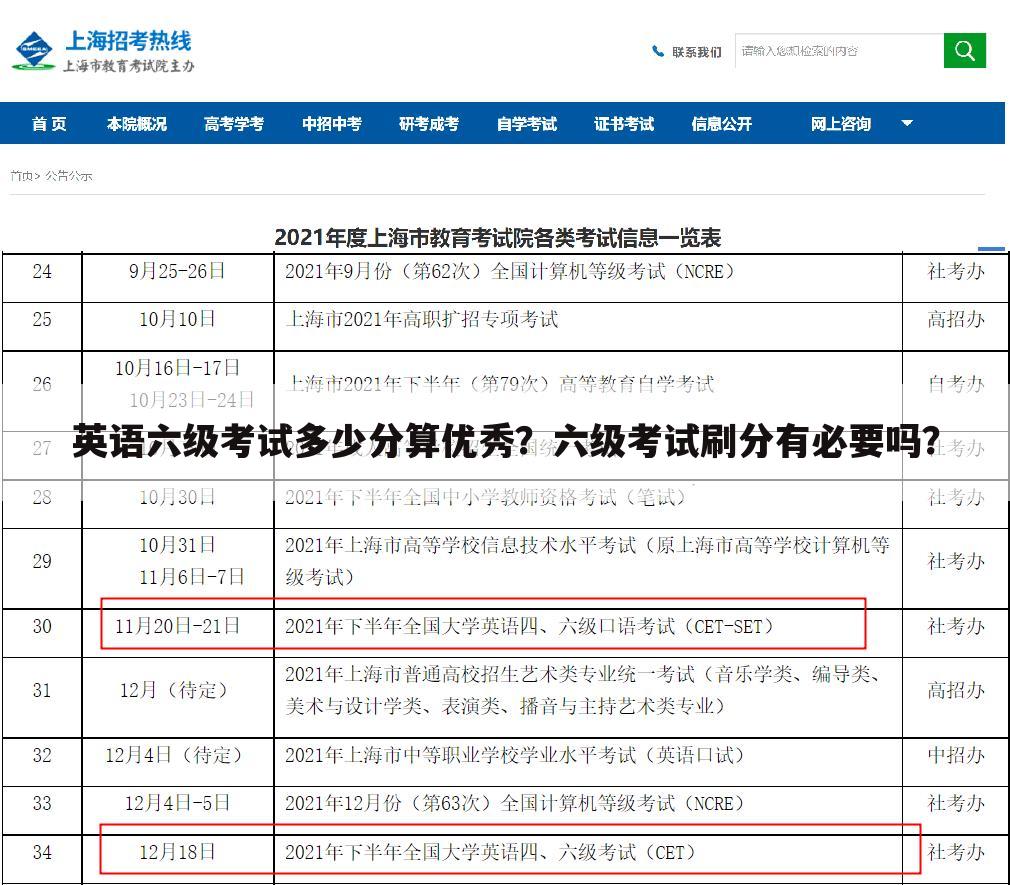Click the phone icon beside 联系我们
Image resolution: width=1010 pixels, height=885 pixels.
(658, 51)
